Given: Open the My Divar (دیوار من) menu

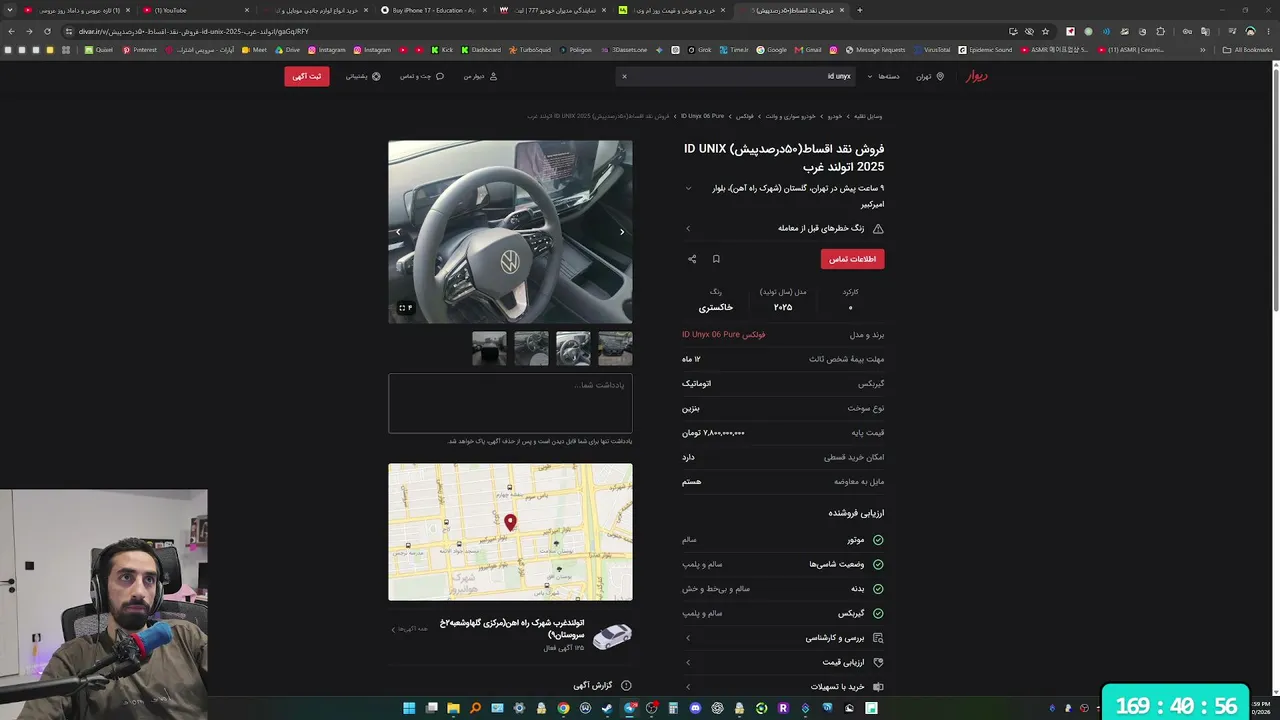Looking at the screenshot, I should [480, 76].
